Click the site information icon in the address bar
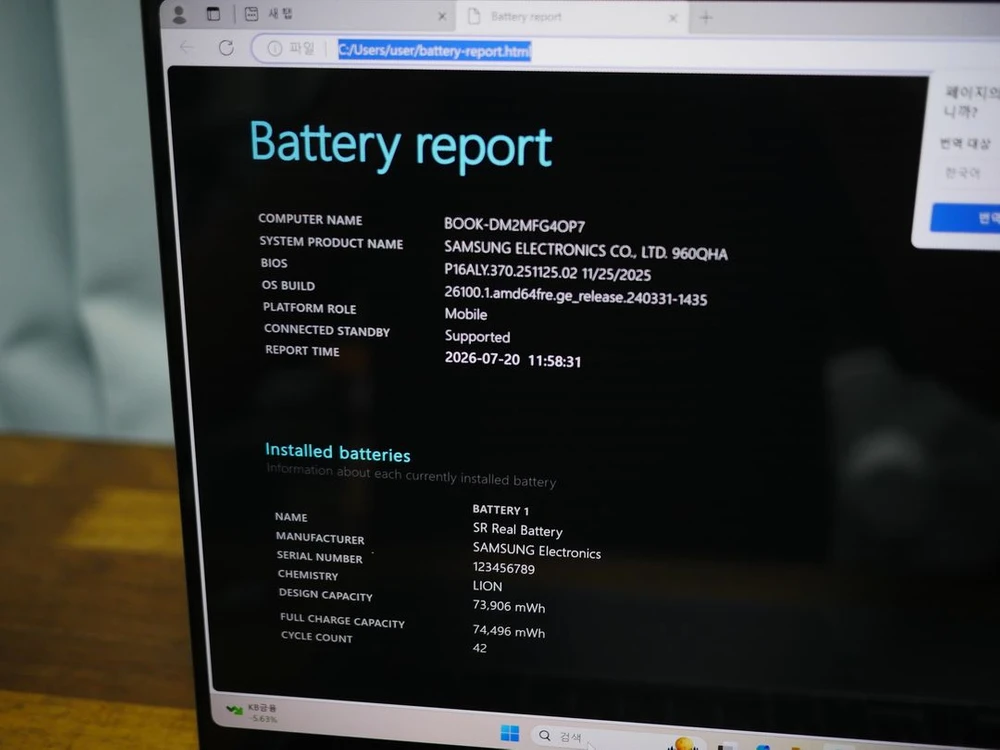The height and width of the screenshot is (750, 1000). (x=274, y=48)
